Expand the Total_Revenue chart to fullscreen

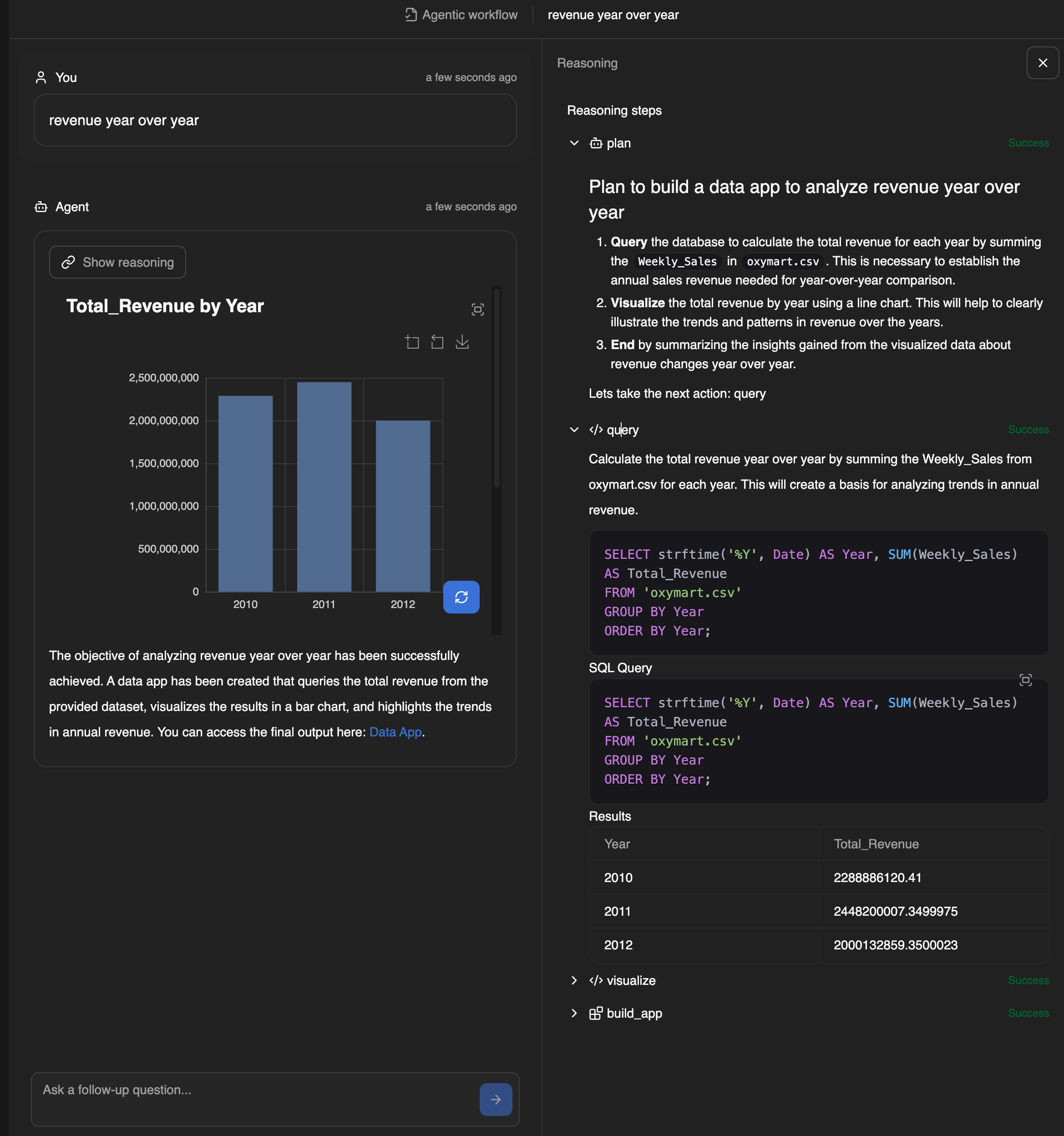click(478, 309)
